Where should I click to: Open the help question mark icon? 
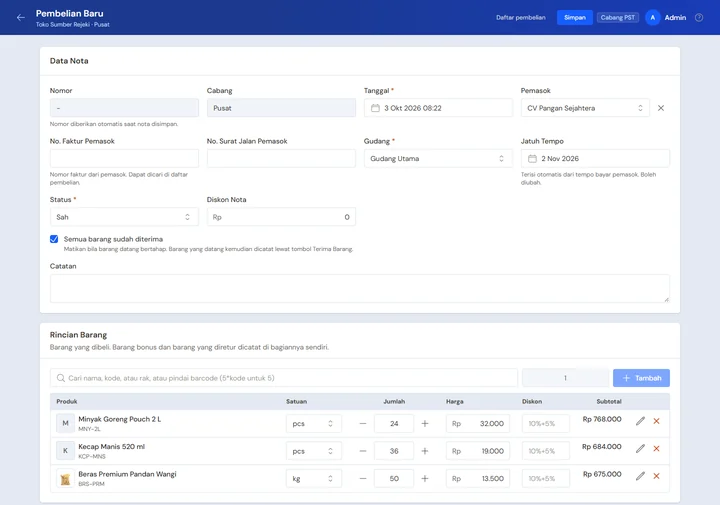tap(699, 17)
